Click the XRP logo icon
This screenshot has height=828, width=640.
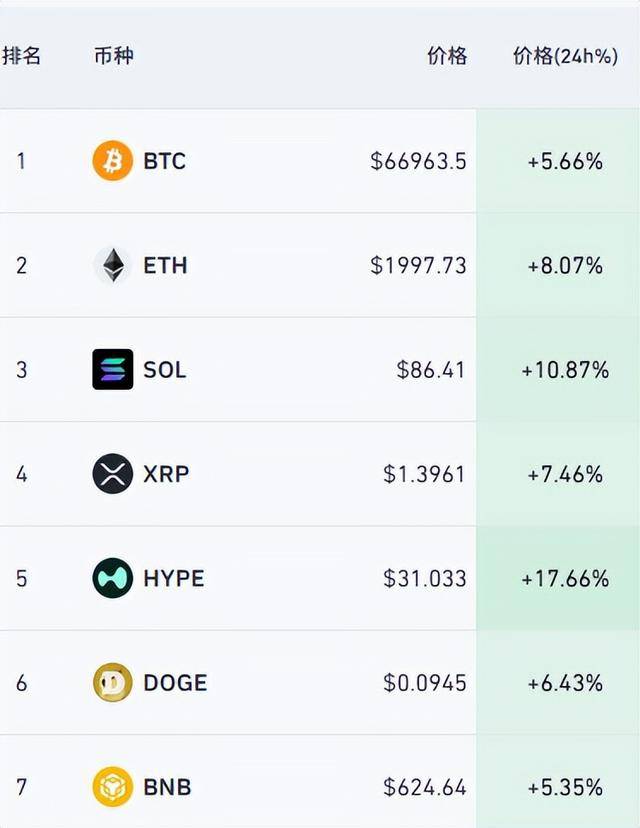[113, 474]
